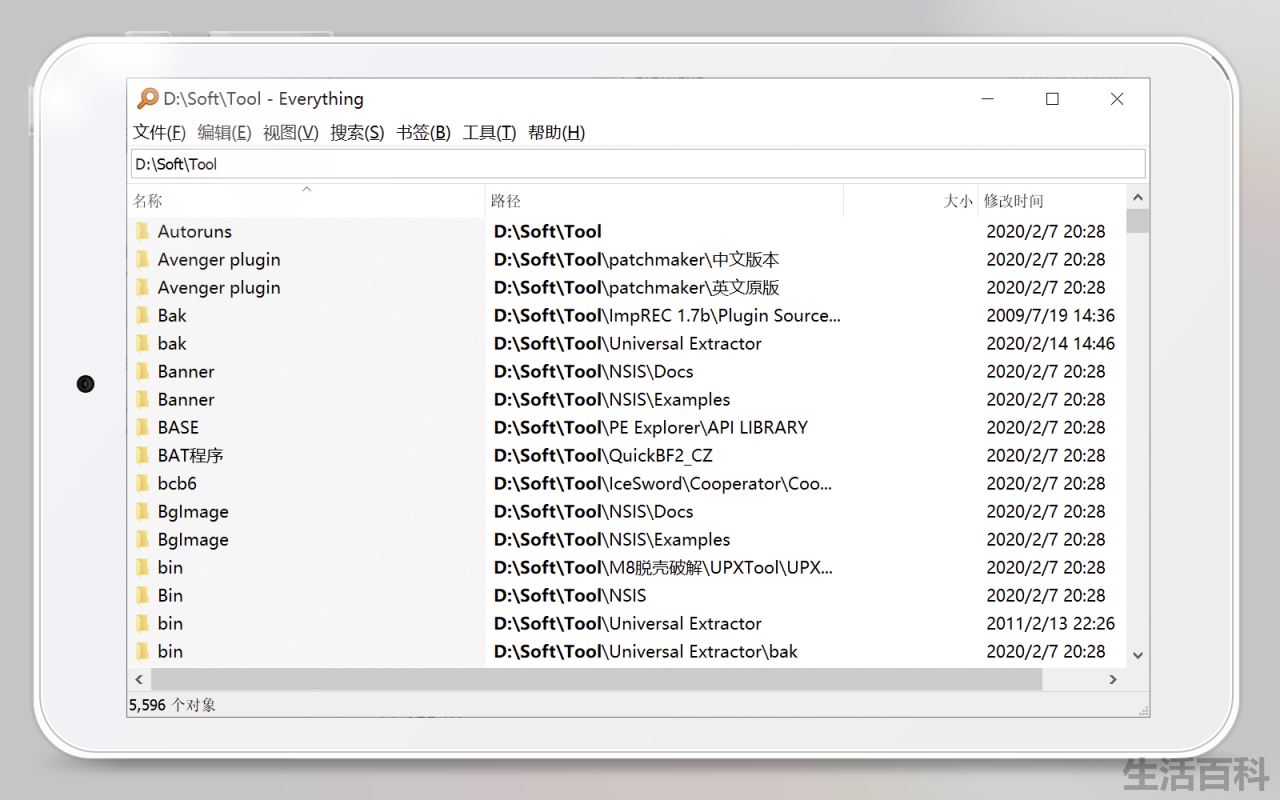Image resolution: width=1280 pixels, height=800 pixels.
Task: Click the Everything magnifier icon in title bar
Action: click(x=148, y=98)
